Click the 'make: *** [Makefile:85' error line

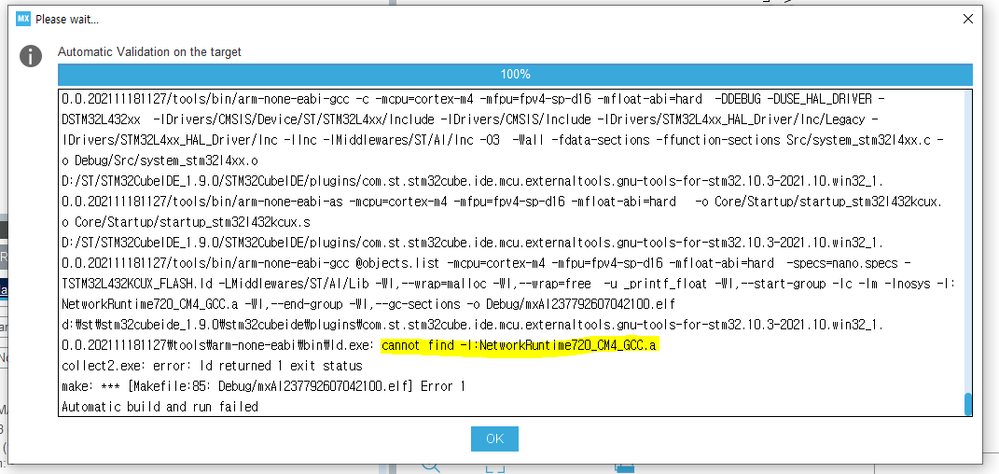[x=264, y=386]
